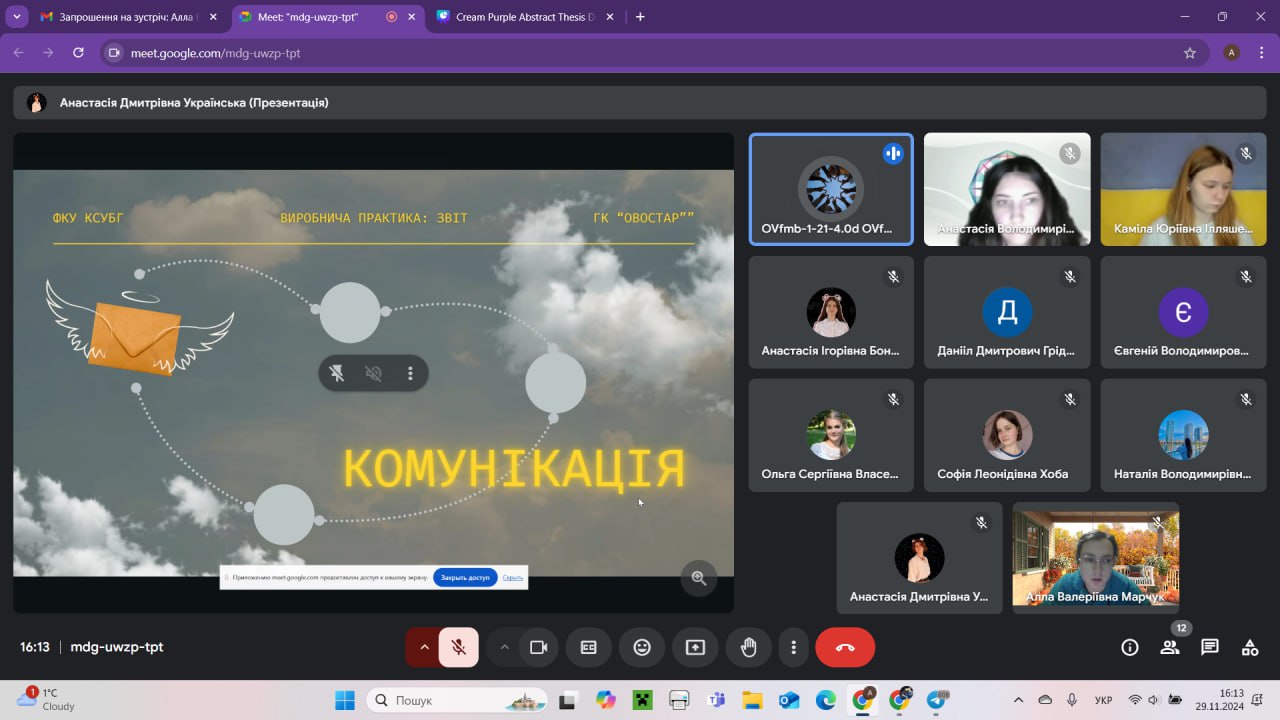Switch to Cream Purple Abstract Thesis tab
The image size is (1280, 720).
click(x=520, y=17)
